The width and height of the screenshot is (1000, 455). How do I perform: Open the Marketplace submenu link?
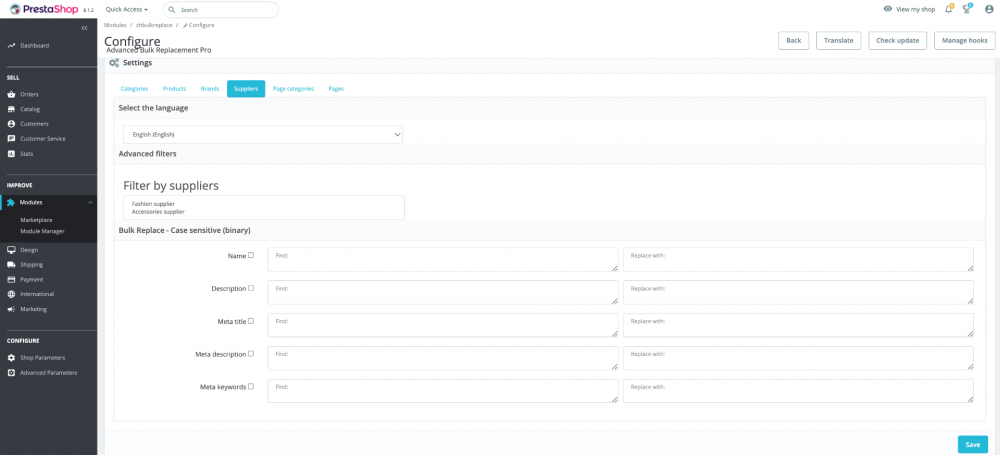pos(36,220)
